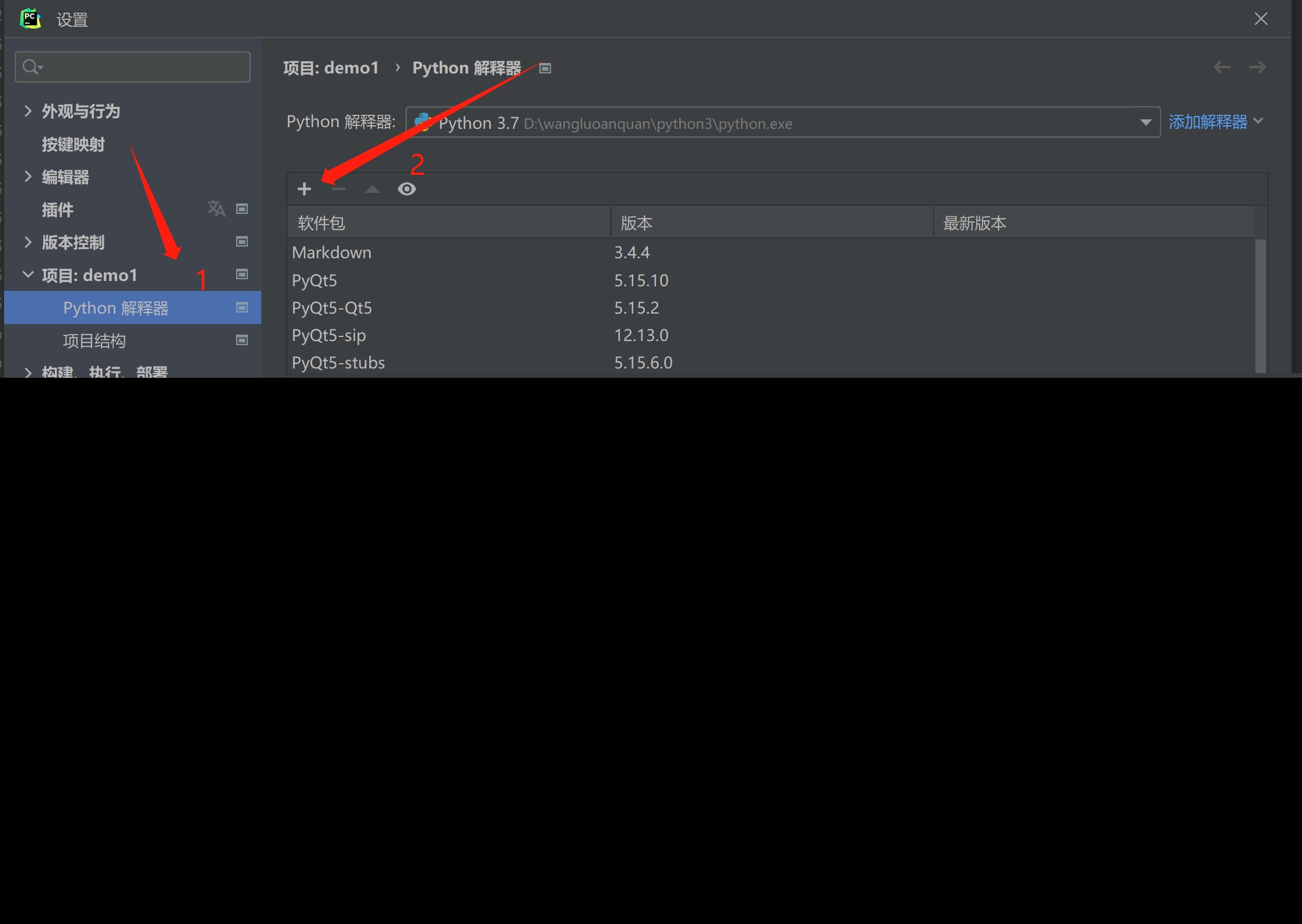Click the icon beside Python 解释器 breadcrumb title
Image resolution: width=1302 pixels, height=924 pixels.
click(x=545, y=69)
